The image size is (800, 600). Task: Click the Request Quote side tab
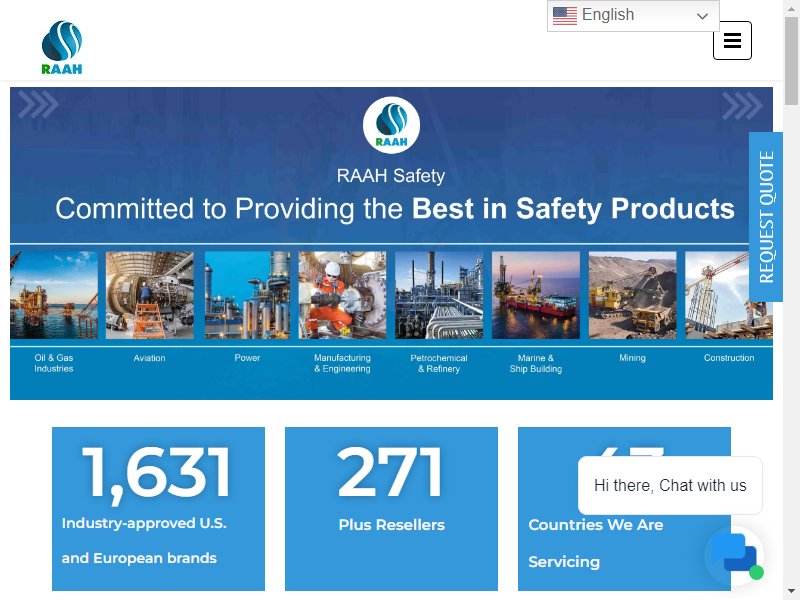click(766, 217)
